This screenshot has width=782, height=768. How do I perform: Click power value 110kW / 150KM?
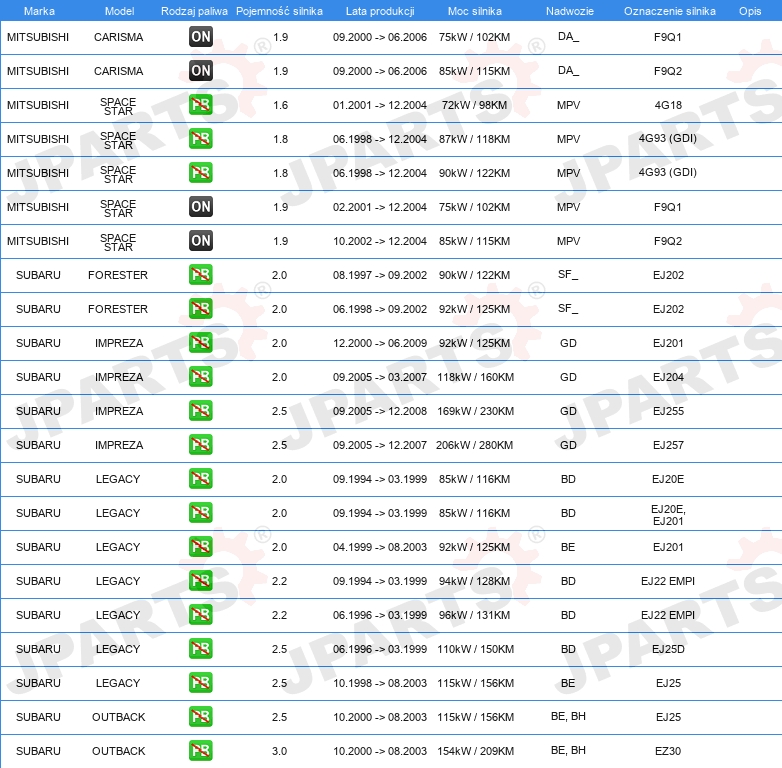[475, 649]
